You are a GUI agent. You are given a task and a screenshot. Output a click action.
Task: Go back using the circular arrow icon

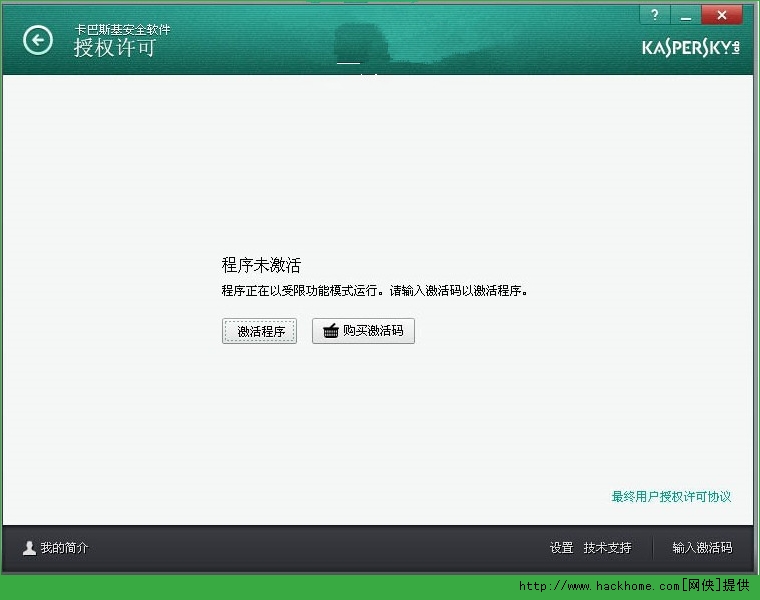(37, 40)
